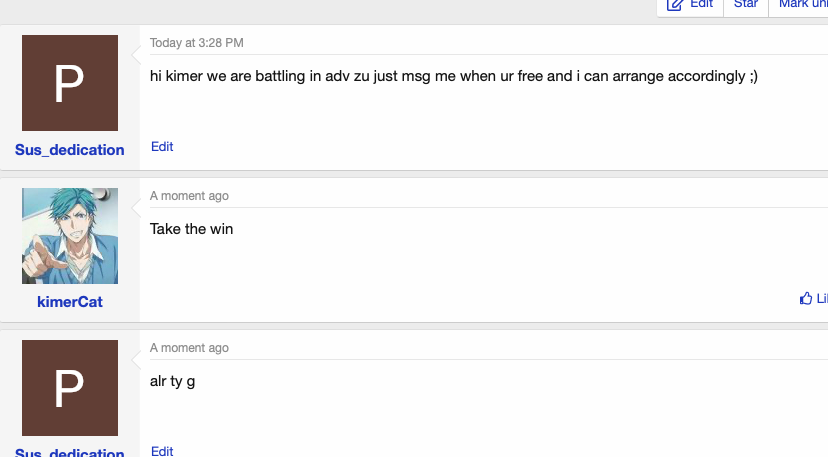This screenshot has width=828, height=457.
Task: Click the pencil Edit icon in top toolbar
Action: point(675,5)
